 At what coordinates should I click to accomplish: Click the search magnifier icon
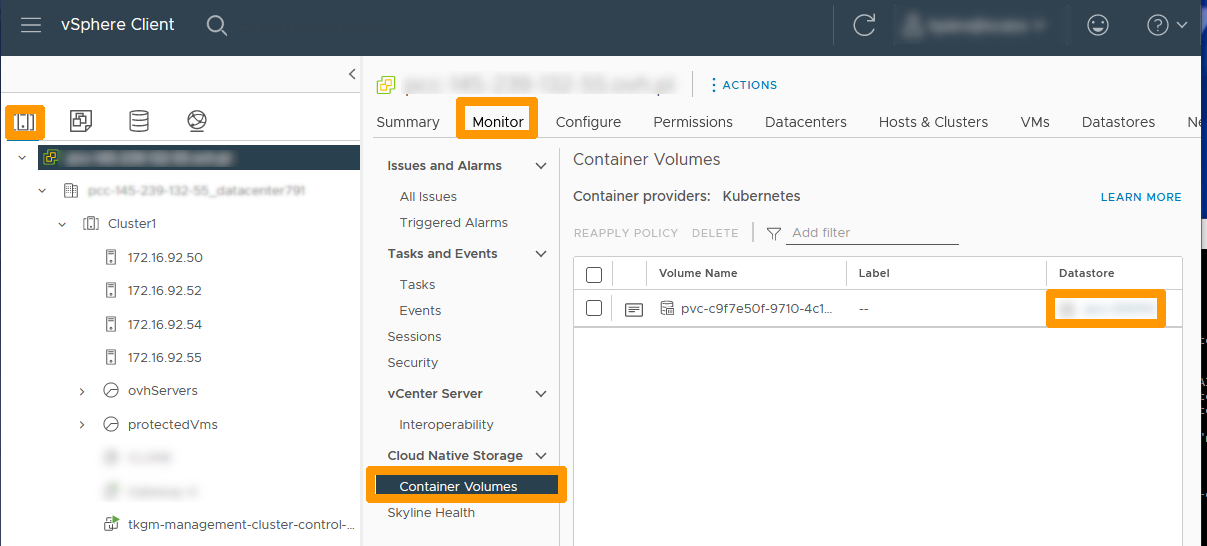click(x=217, y=25)
